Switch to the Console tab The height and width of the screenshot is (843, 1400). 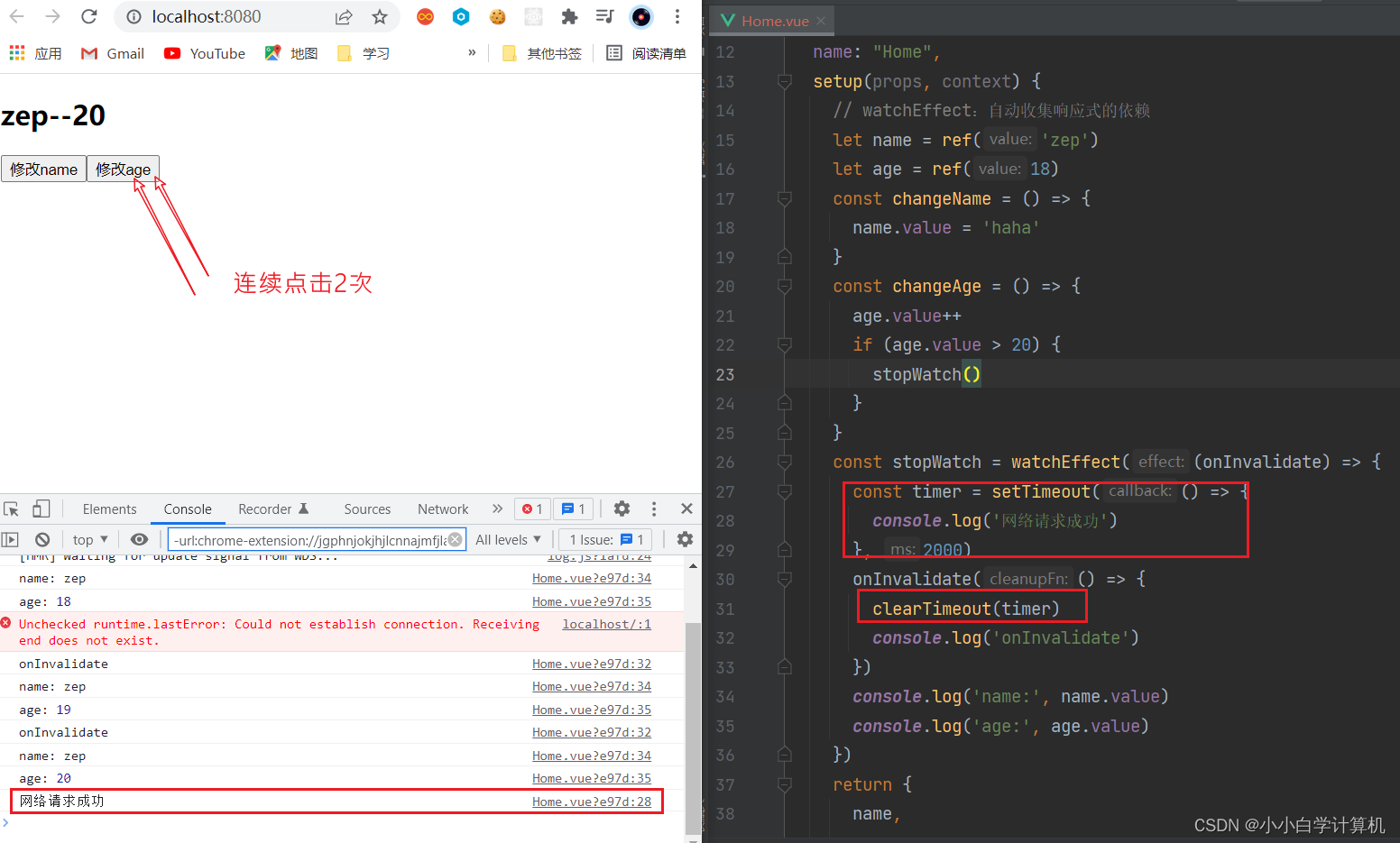[x=188, y=509]
